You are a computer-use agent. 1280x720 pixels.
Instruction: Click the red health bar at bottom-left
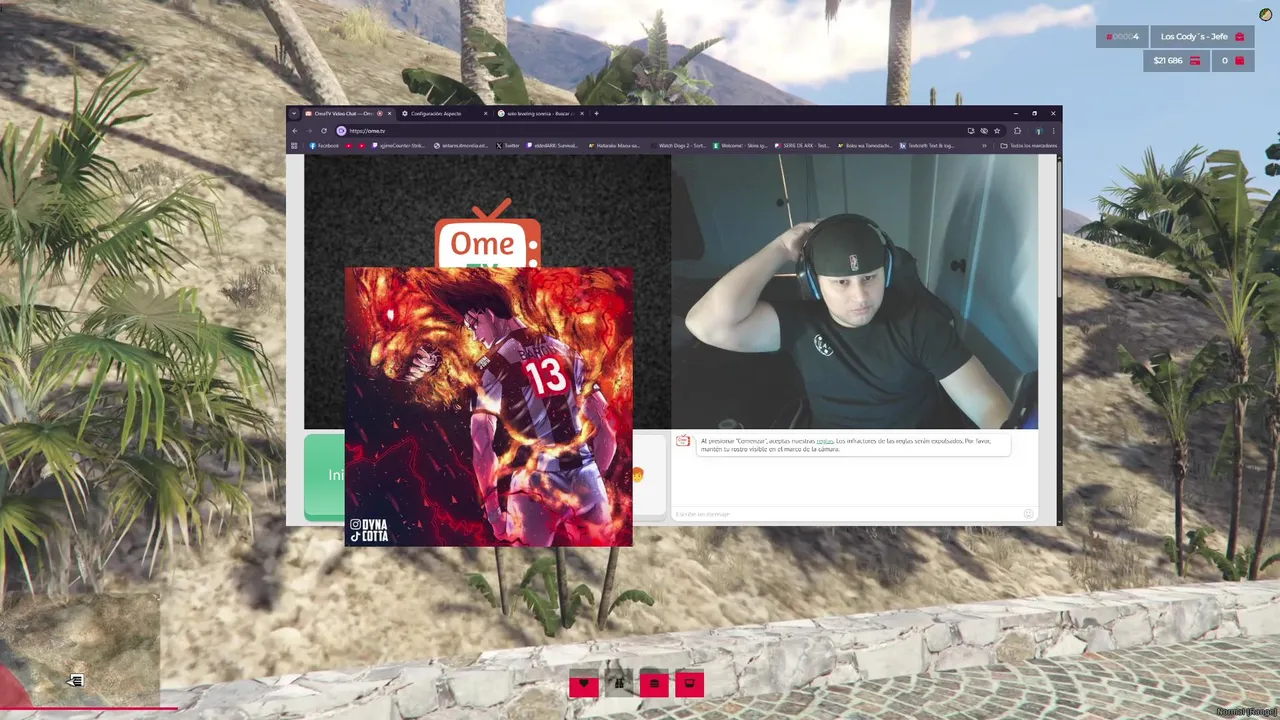88,708
